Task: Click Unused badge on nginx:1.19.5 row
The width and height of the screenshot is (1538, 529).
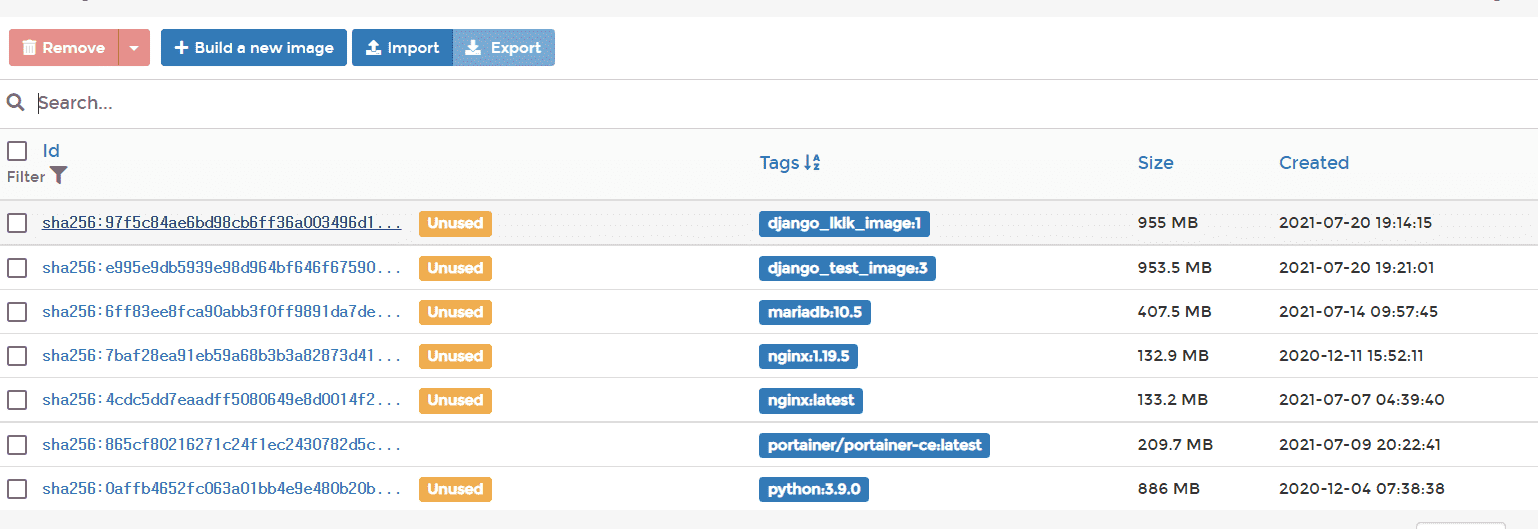Action: (455, 356)
